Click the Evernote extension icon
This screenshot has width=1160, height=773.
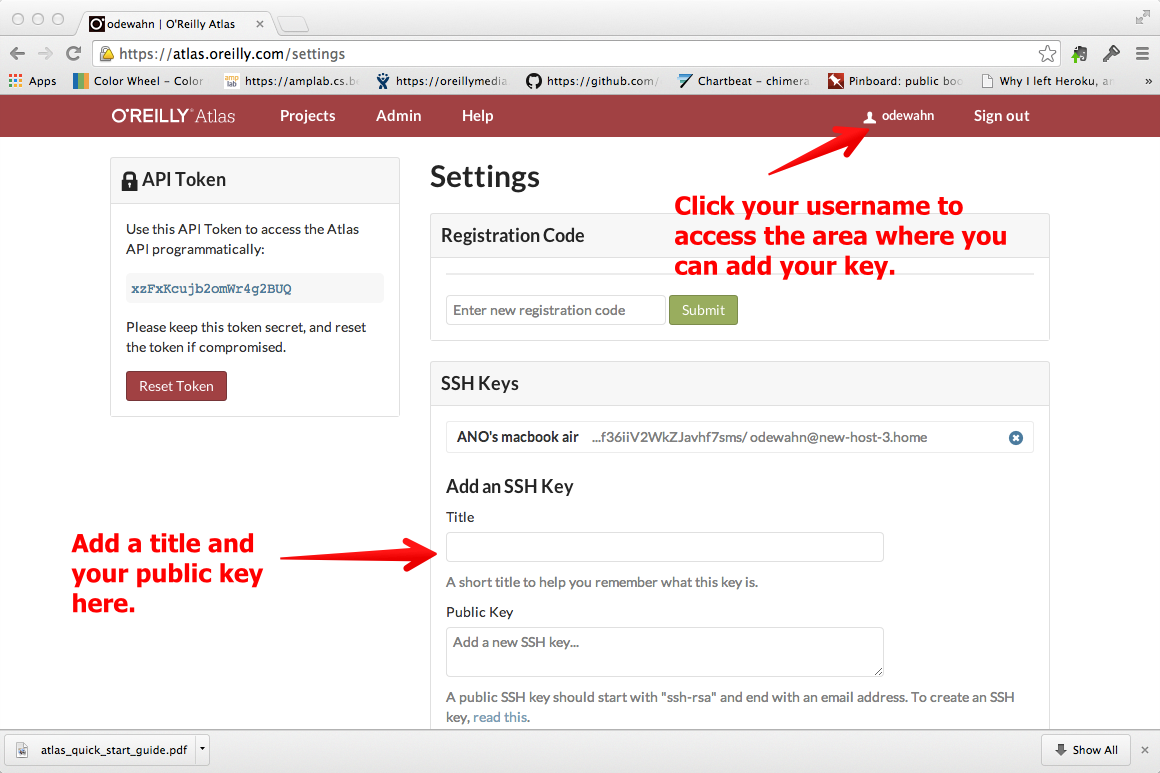pos(1080,53)
